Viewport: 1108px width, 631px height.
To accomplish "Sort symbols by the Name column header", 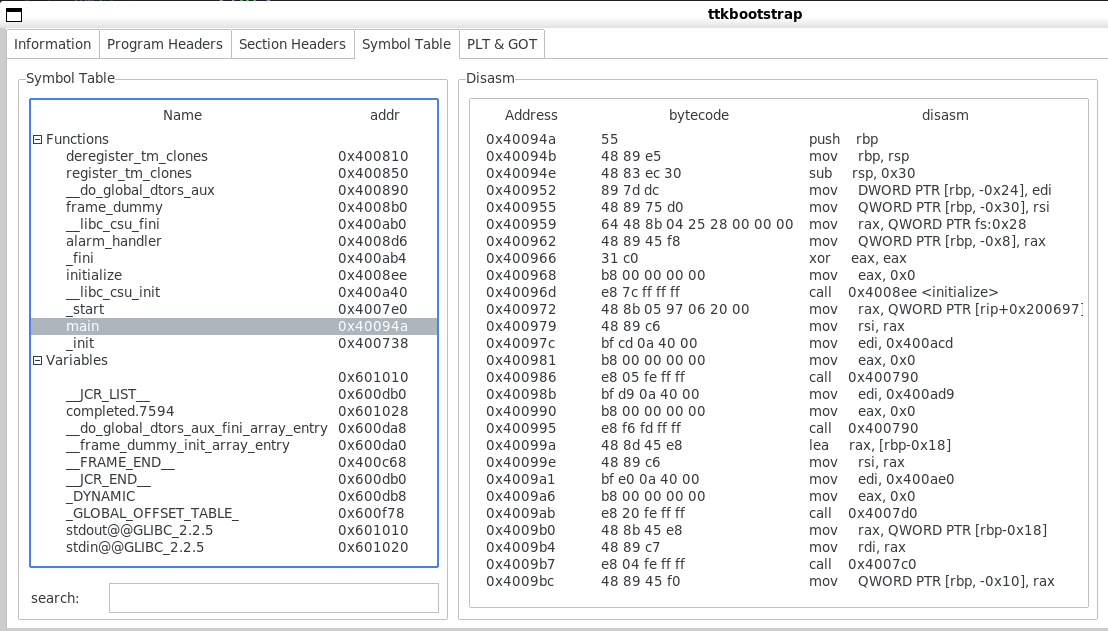I will [182, 115].
